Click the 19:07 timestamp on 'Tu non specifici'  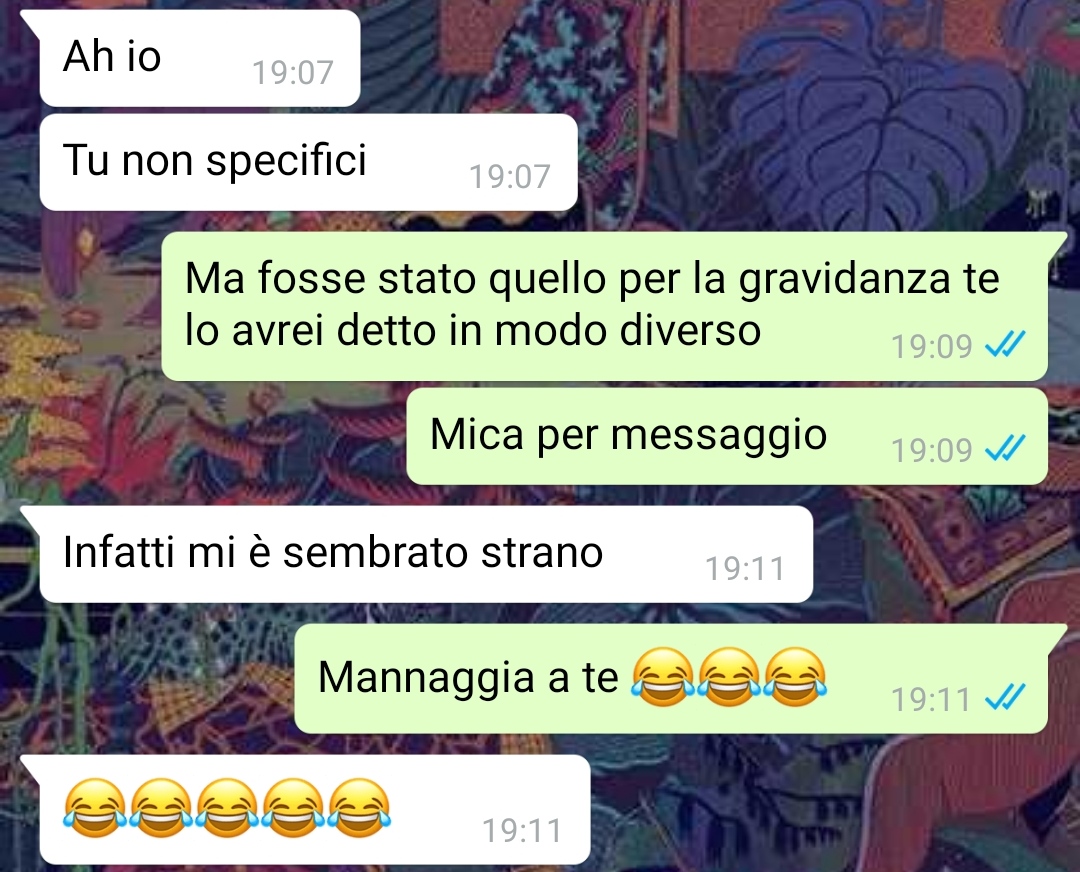510,176
